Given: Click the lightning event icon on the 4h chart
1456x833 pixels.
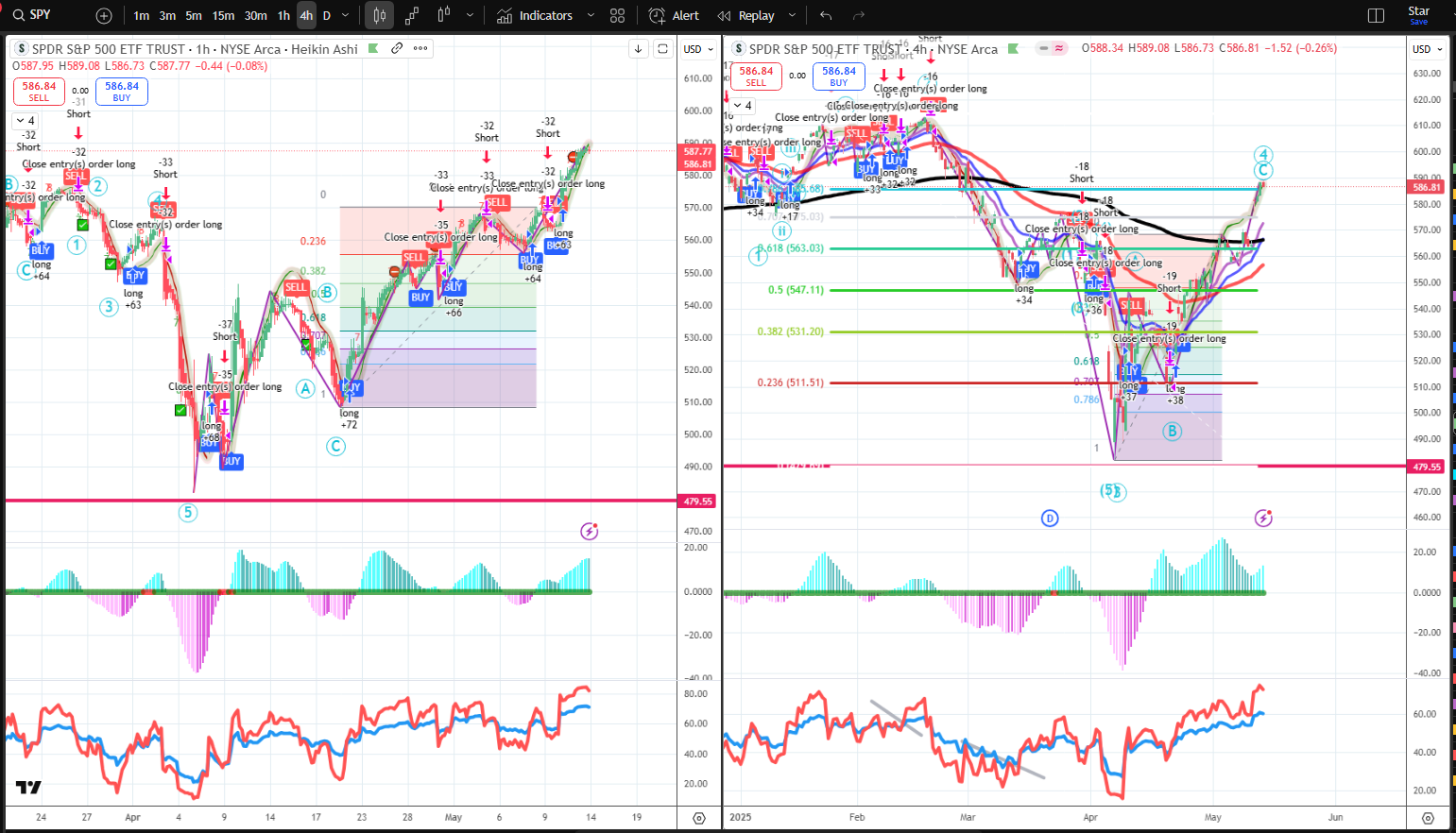Looking at the screenshot, I should tap(1263, 518).
